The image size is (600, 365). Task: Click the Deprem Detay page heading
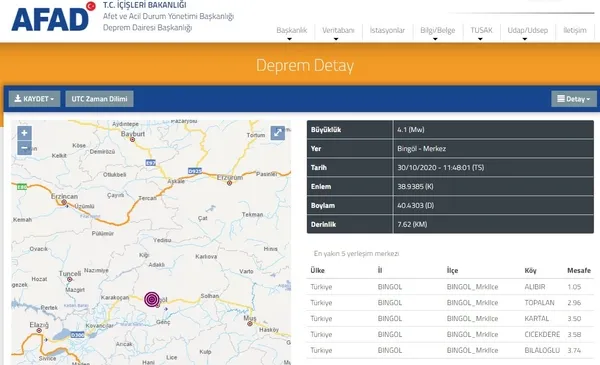pos(305,65)
